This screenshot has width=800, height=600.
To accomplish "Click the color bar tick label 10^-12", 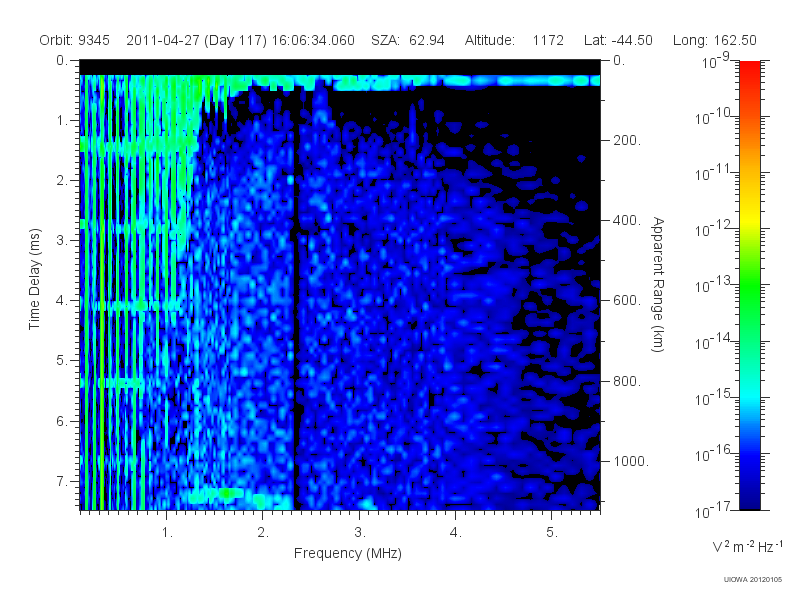I will (x=712, y=229).
